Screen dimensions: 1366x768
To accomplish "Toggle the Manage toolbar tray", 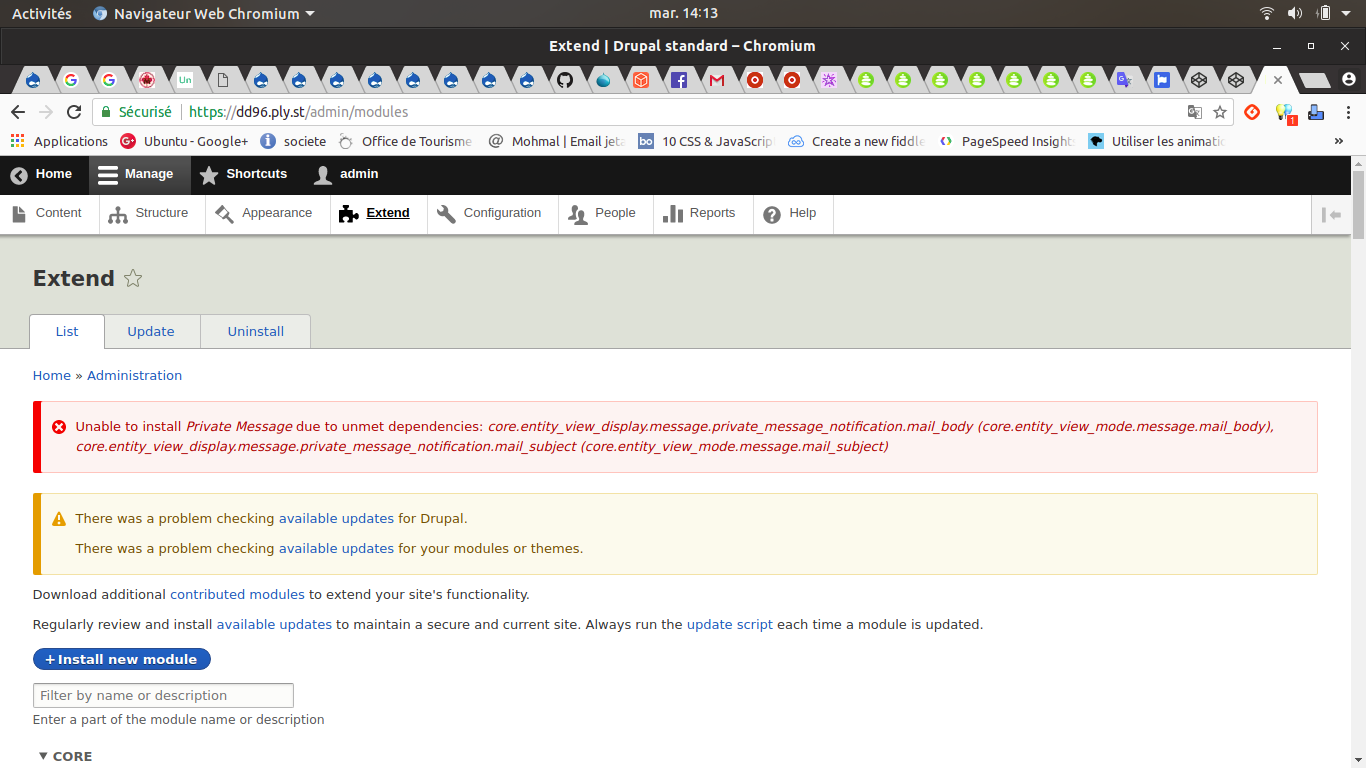I will tap(136, 174).
